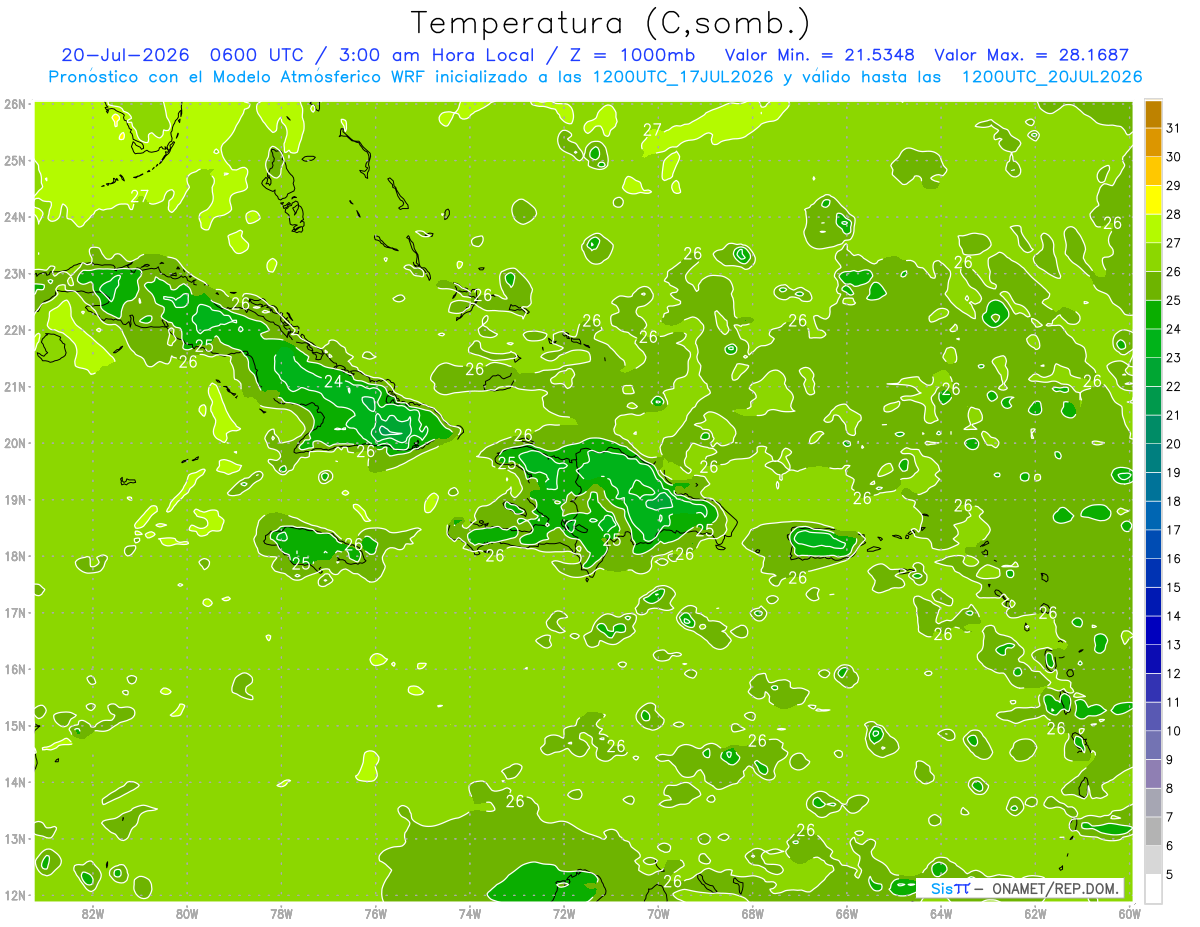Click the '3:00 am Hora Local' text
Screen dimensions: 1200x927
coord(436,55)
